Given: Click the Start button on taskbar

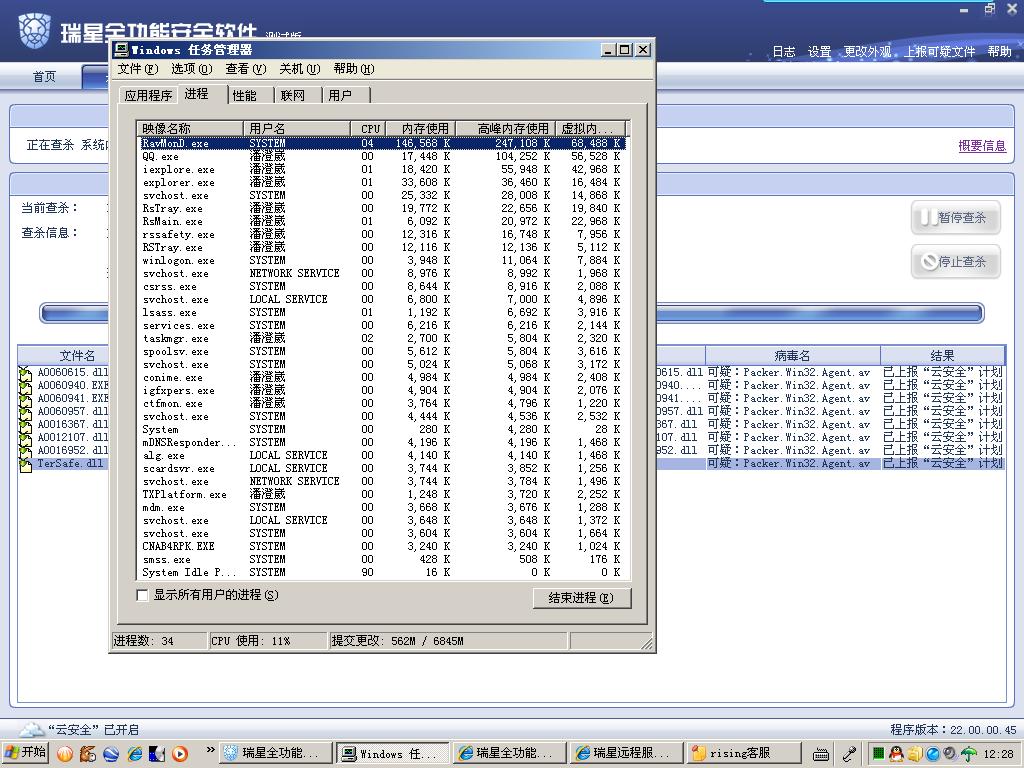Looking at the screenshot, I should point(26,753).
